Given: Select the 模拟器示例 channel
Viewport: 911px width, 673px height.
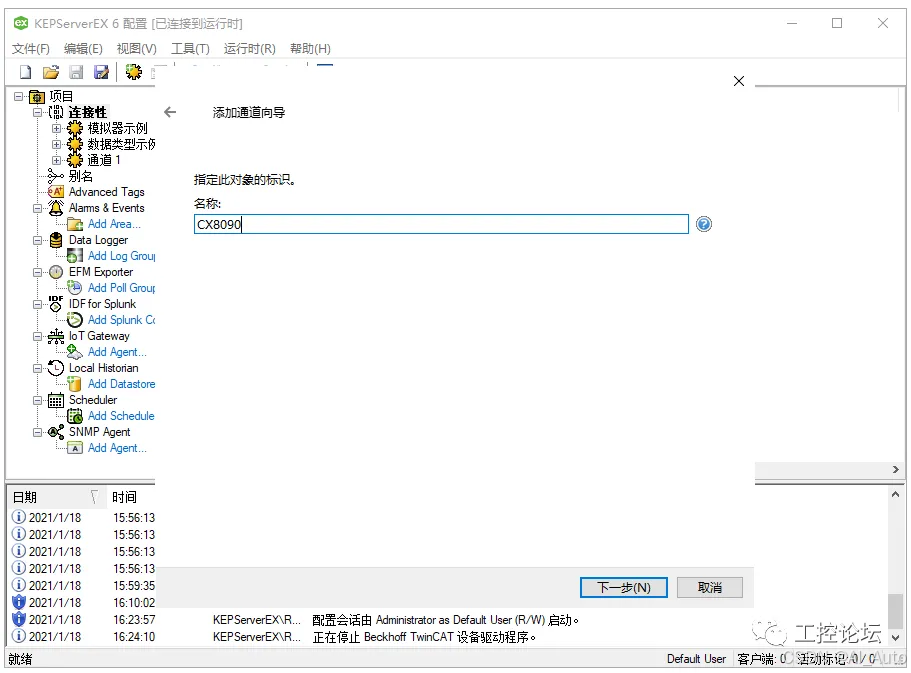Looking at the screenshot, I should coord(117,128).
